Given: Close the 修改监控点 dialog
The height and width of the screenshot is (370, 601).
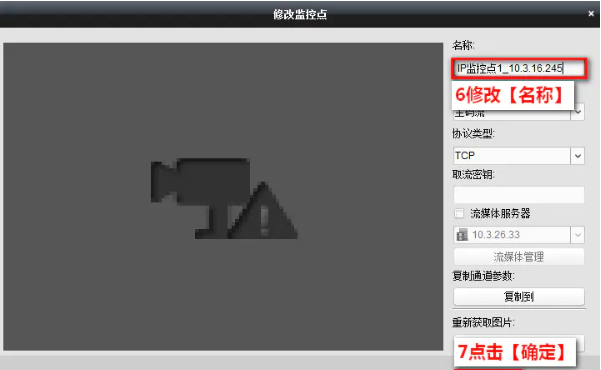Looking at the screenshot, I should pyautogui.click(x=591, y=13).
